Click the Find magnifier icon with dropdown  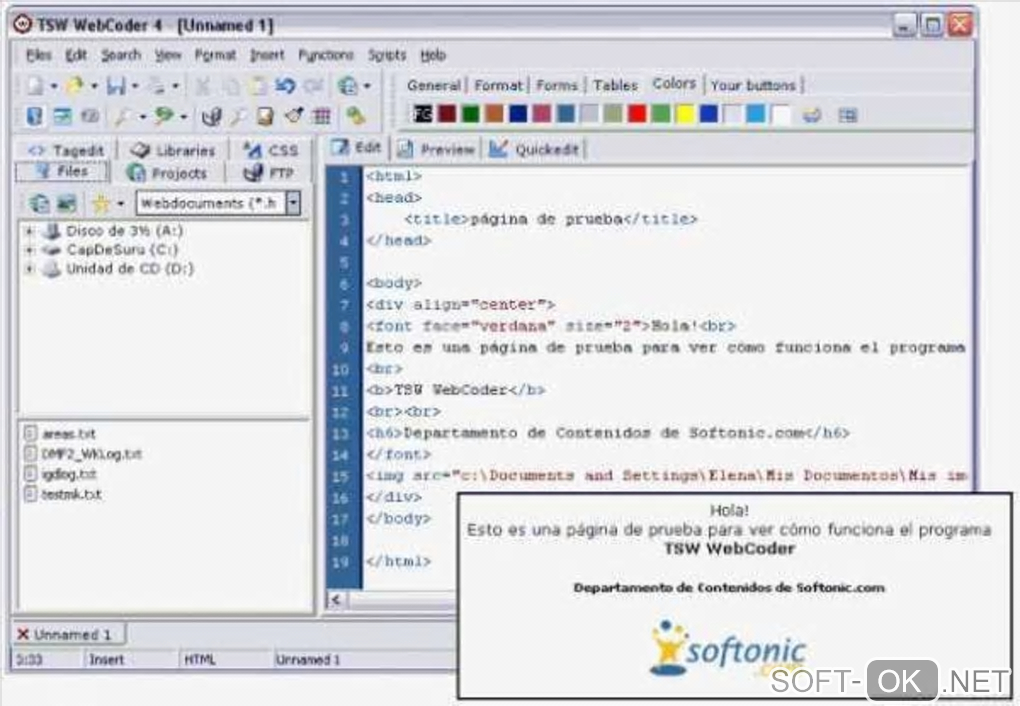pos(123,116)
